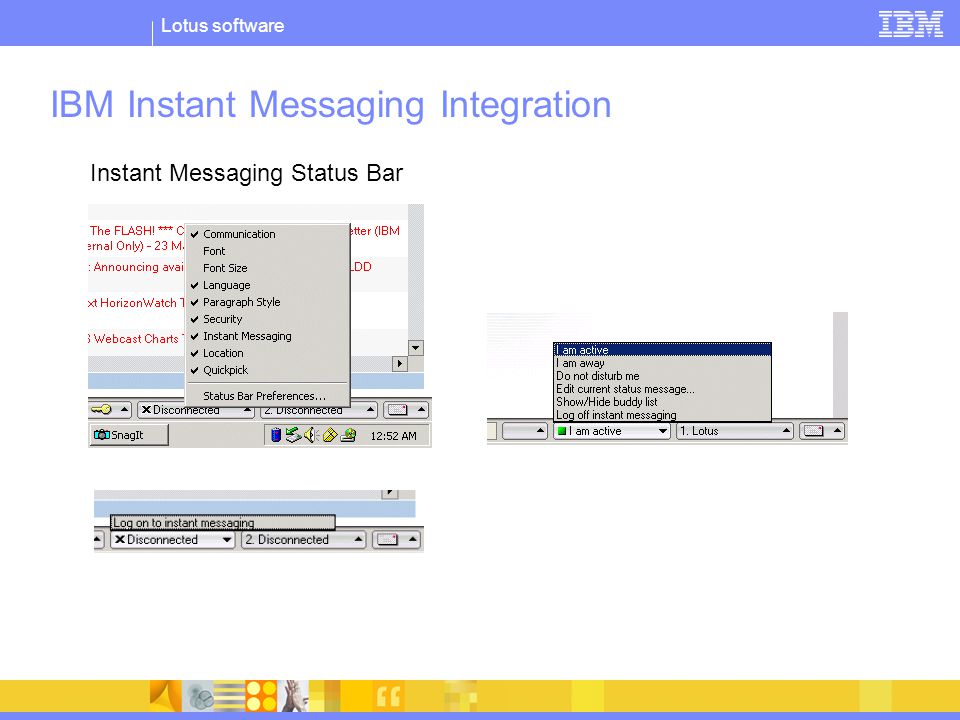Image resolution: width=960 pixels, height=720 pixels.
Task: Select I am active in status menu
Action: (662, 350)
